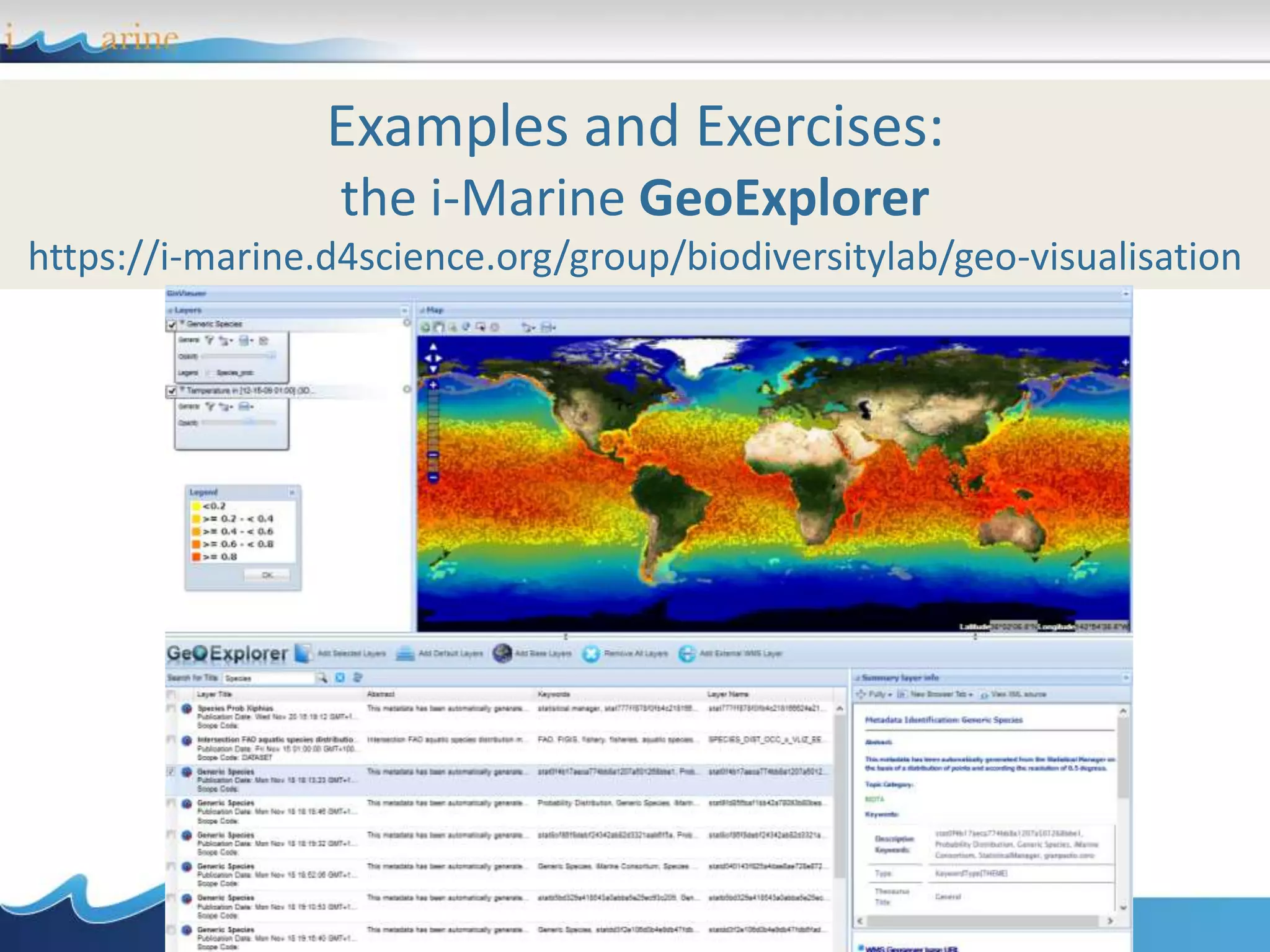Click the magnifier search icon beside the title field
Screen dimensions: 1270x952
pyautogui.click(x=322, y=678)
